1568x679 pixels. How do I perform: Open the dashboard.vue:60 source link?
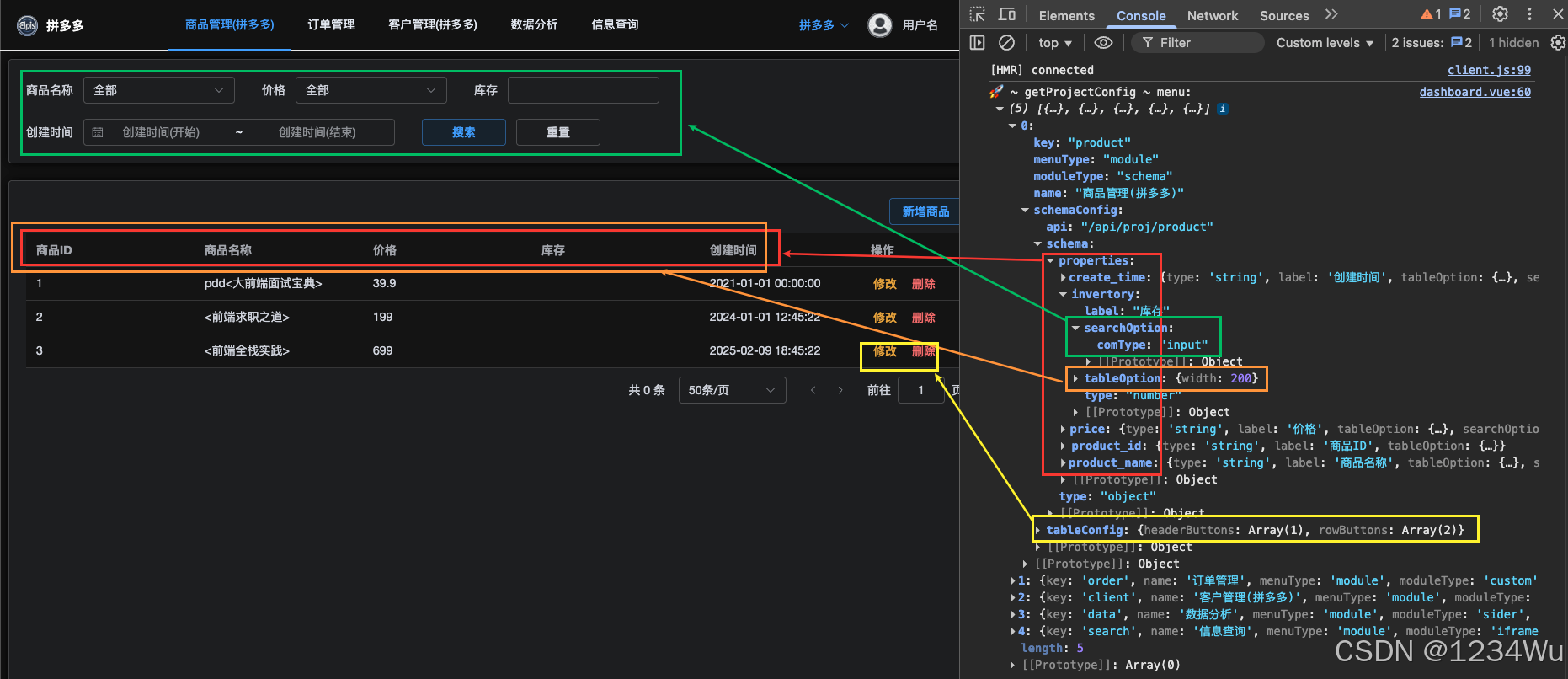click(1475, 92)
